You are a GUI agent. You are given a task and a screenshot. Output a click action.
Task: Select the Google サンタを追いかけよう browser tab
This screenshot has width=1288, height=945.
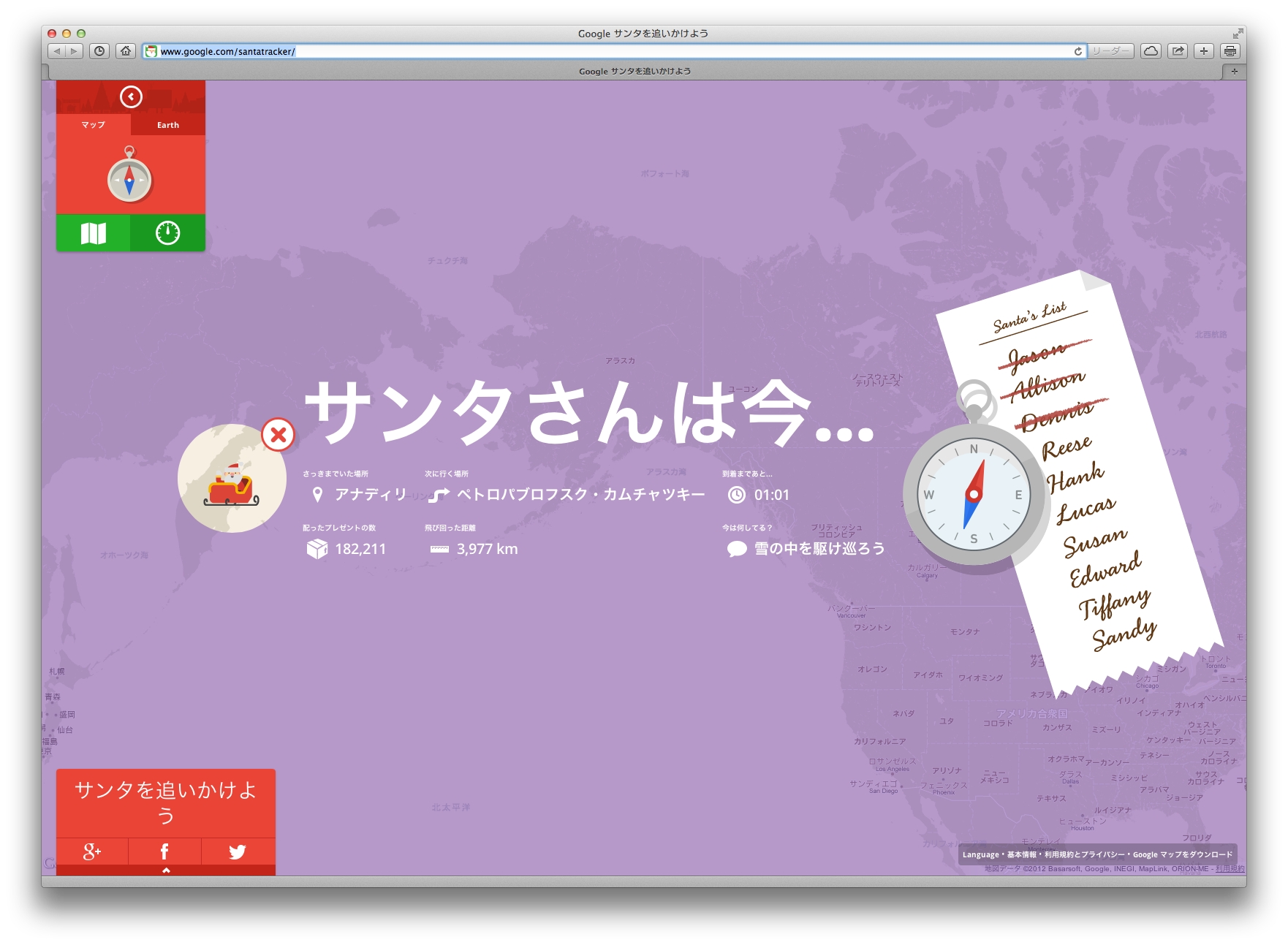634,71
